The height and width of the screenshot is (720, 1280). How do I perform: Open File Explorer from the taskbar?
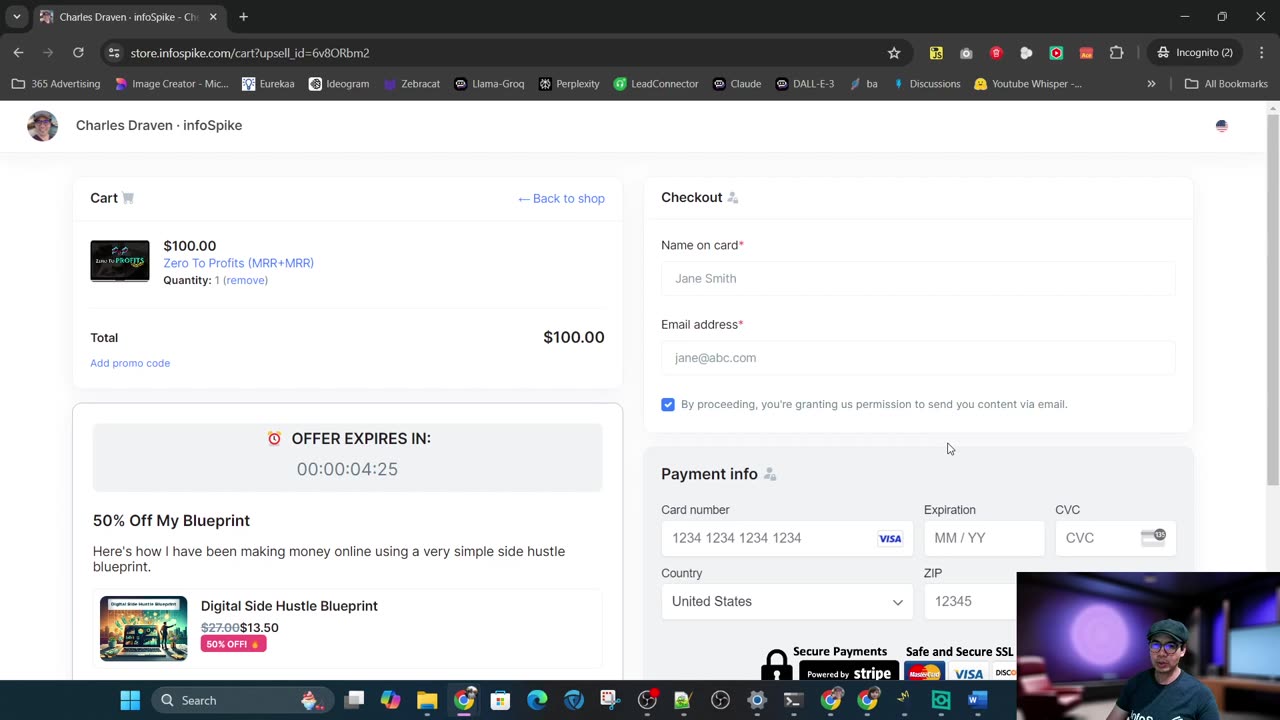427,700
